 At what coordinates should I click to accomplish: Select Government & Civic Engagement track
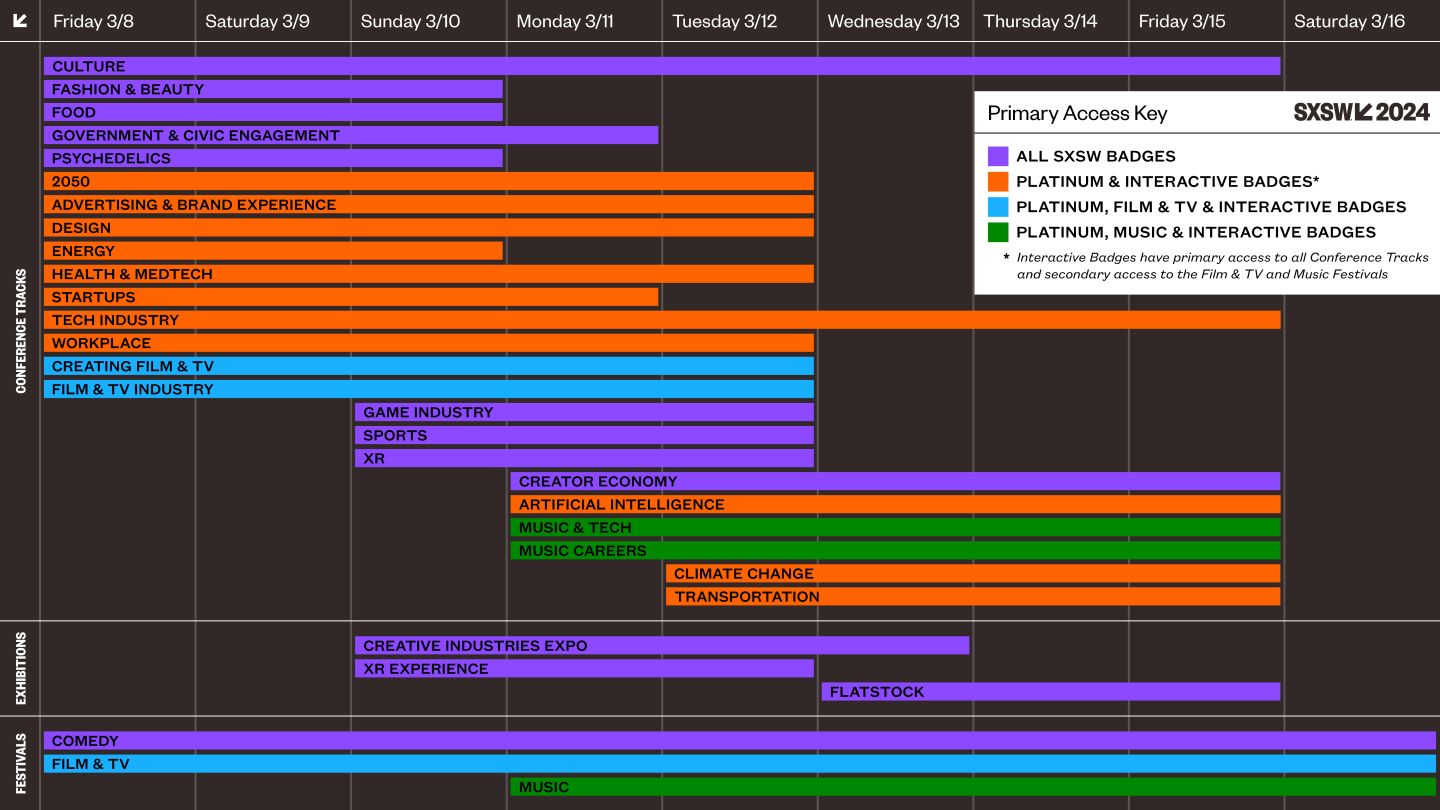click(x=351, y=135)
